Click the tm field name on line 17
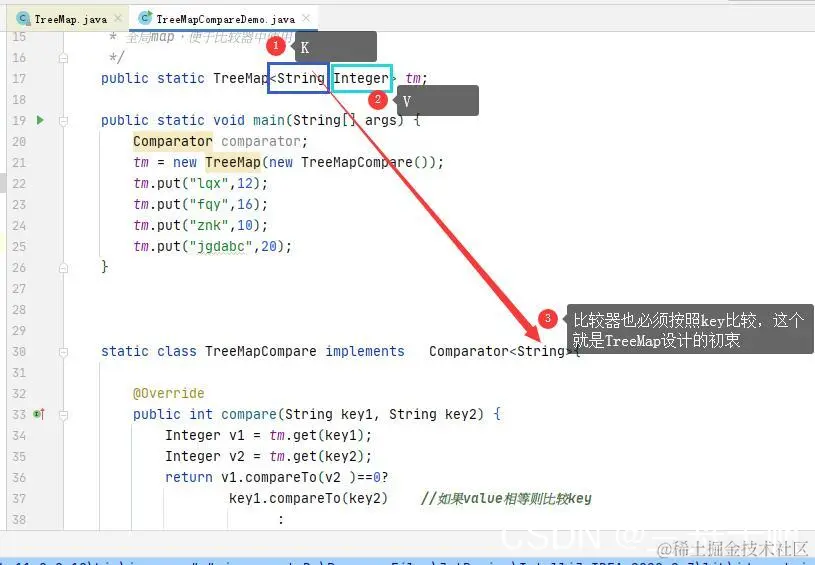The width and height of the screenshot is (815, 565). (413, 78)
